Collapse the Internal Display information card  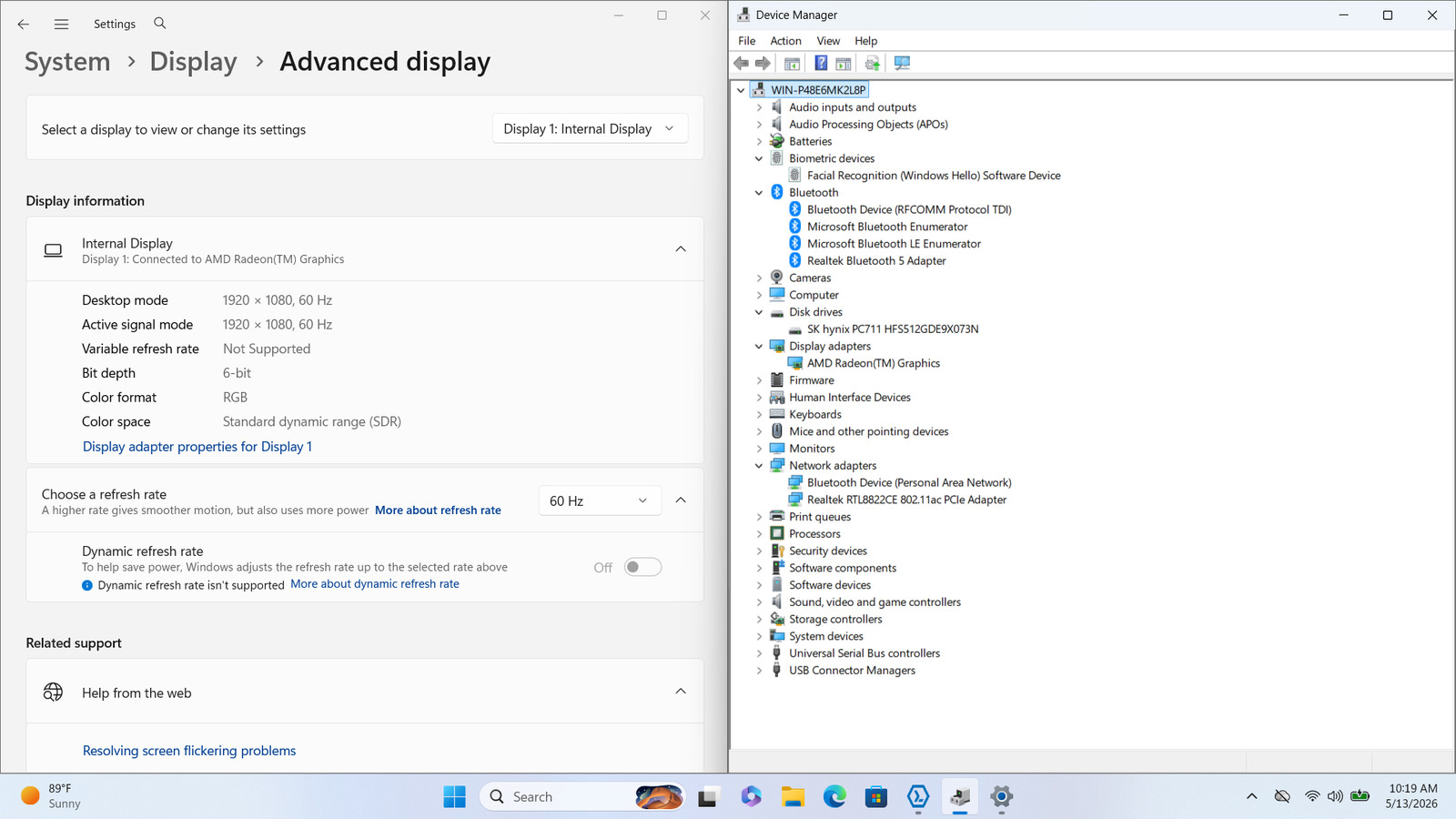681,249
